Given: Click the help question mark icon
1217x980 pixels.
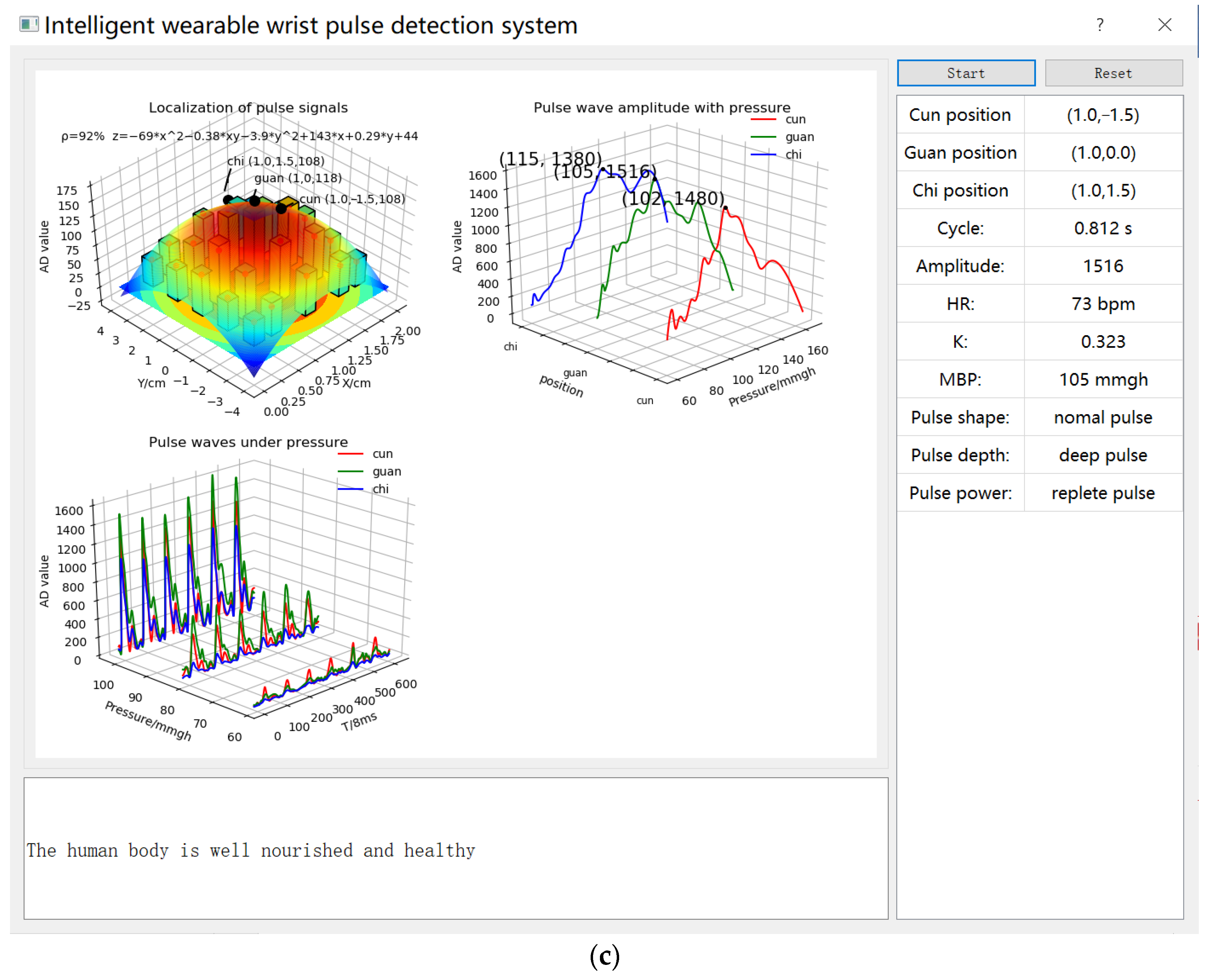Looking at the screenshot, I should pyautogui.click(x=1100, y=25).
